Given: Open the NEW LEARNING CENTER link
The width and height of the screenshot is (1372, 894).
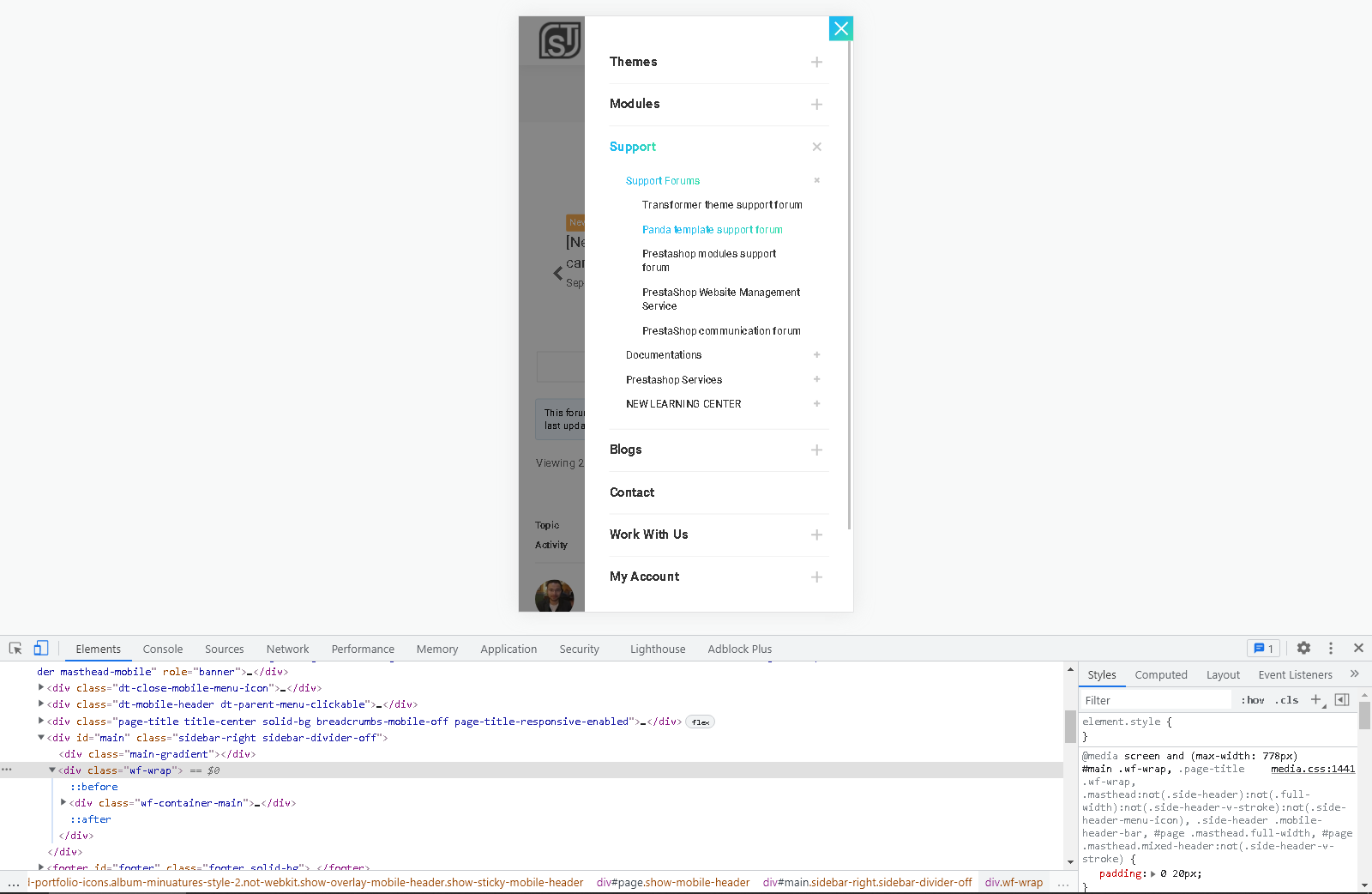Looking at the screenshot, I should pyautogui.click(x=683, y=404).
